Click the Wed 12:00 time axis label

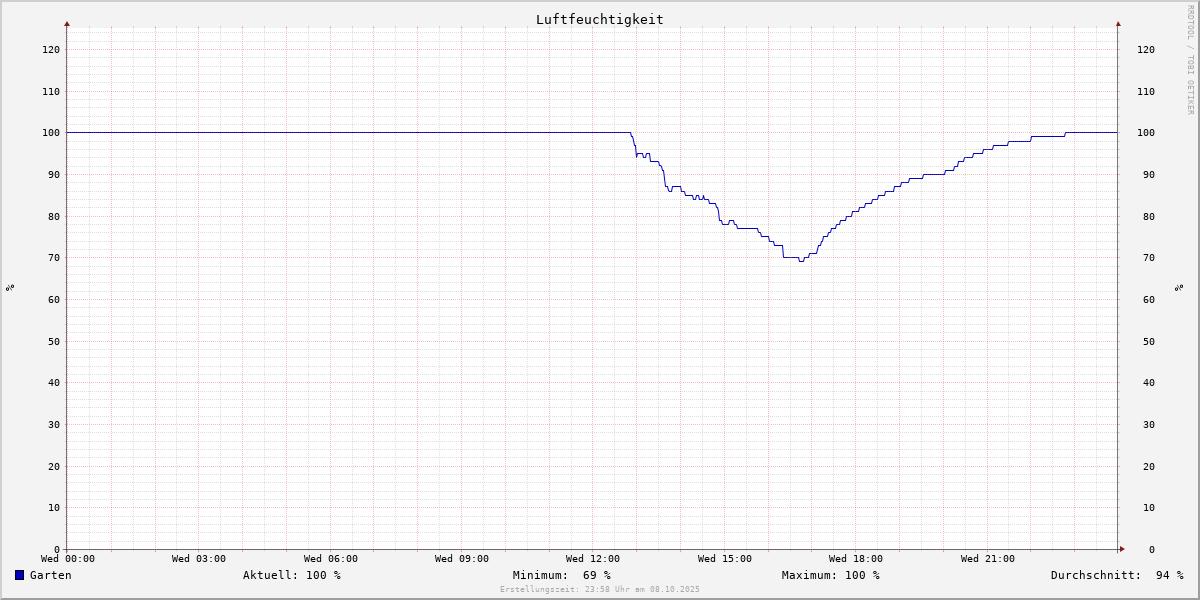(x=593, y=559)
